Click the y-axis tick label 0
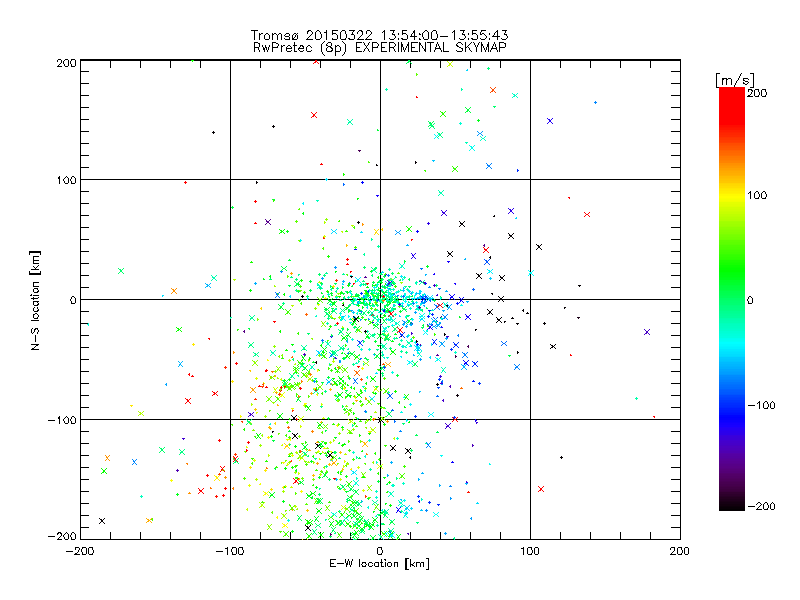Screen dimensions: 800x600 pyautogui.click(x=73, y=300)
